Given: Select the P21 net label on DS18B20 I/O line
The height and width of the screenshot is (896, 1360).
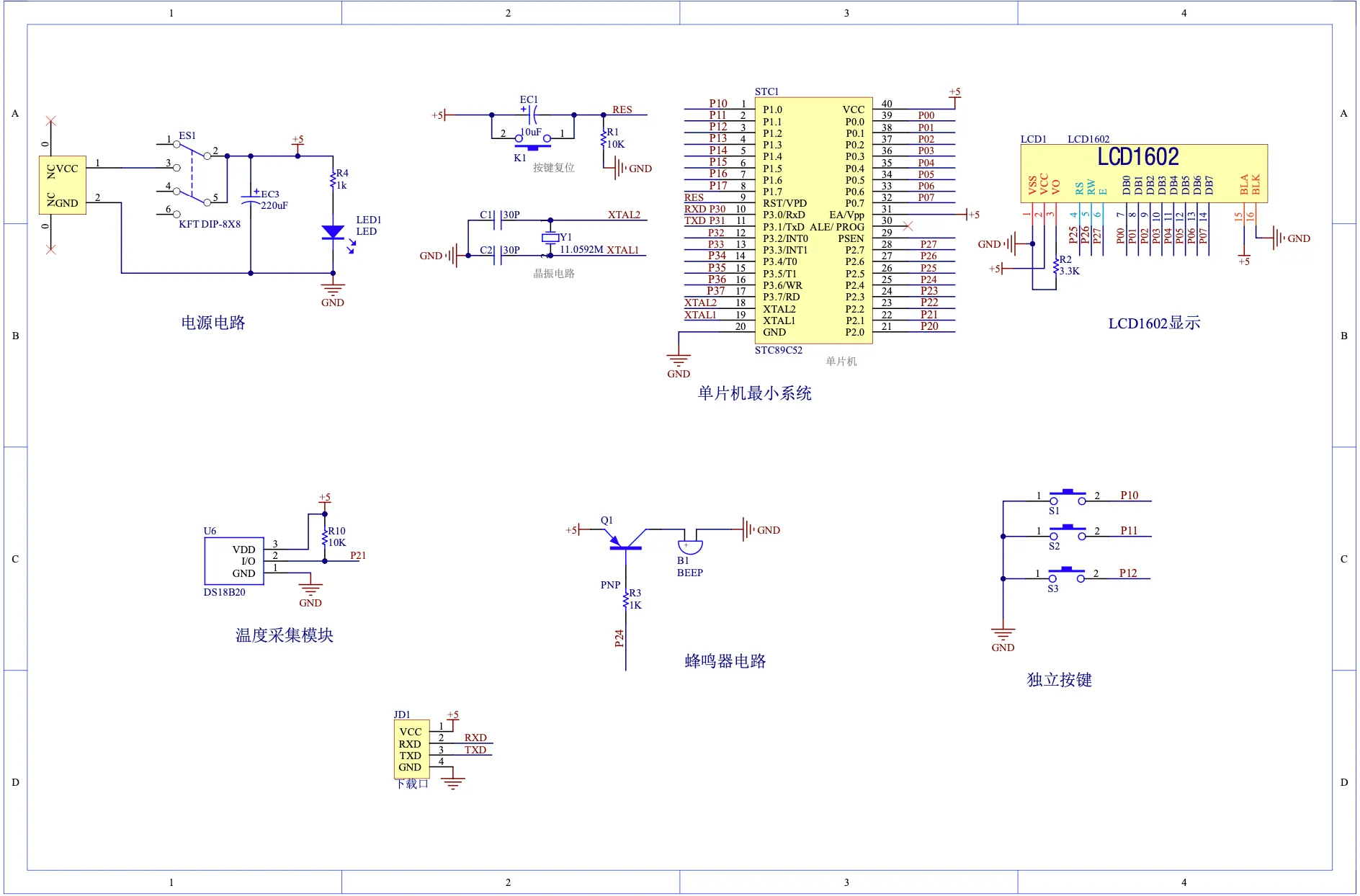Looking at the screenshot, I should (358, 555).
